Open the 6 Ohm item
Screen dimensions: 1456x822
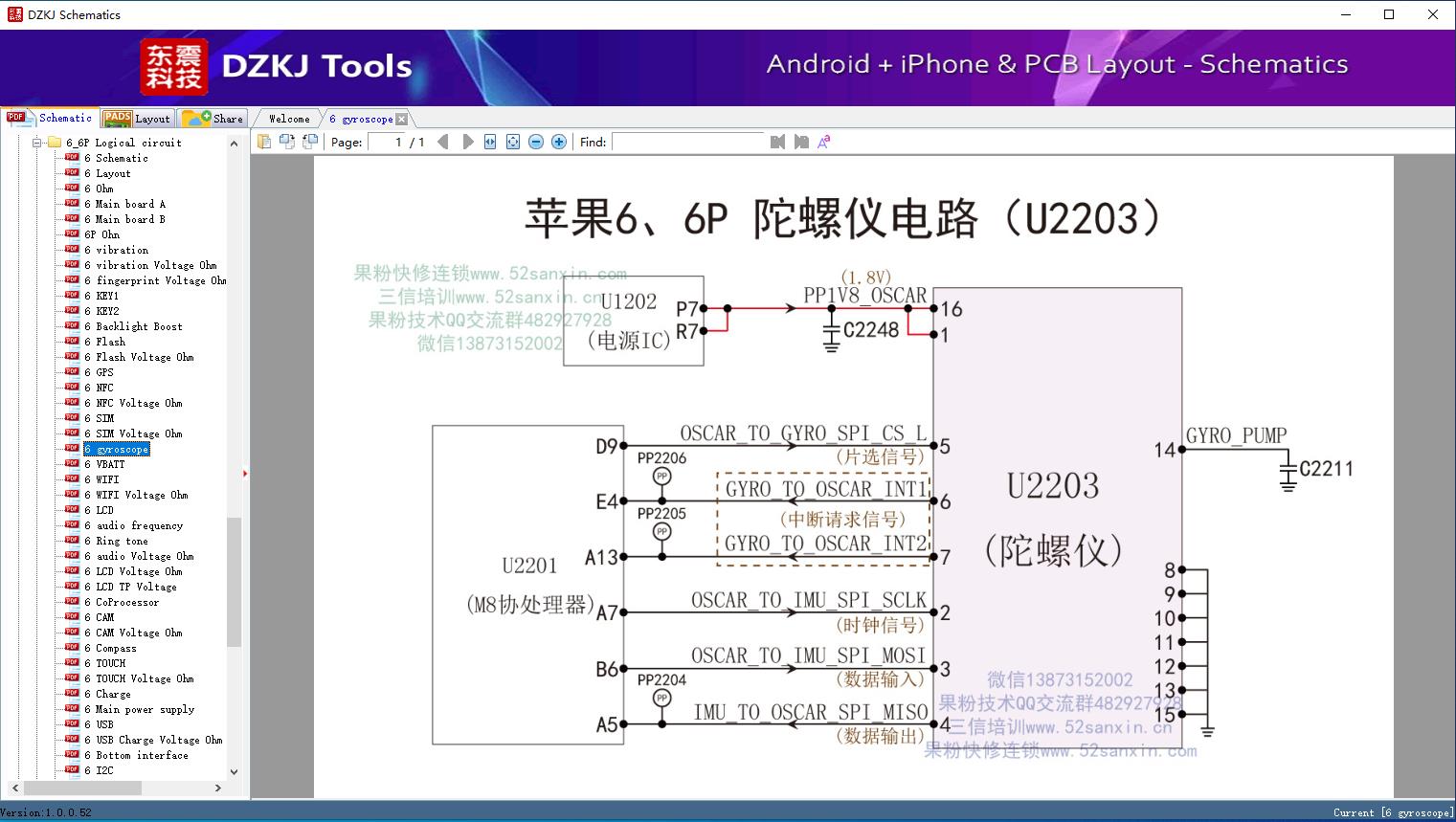click(99, 189)
